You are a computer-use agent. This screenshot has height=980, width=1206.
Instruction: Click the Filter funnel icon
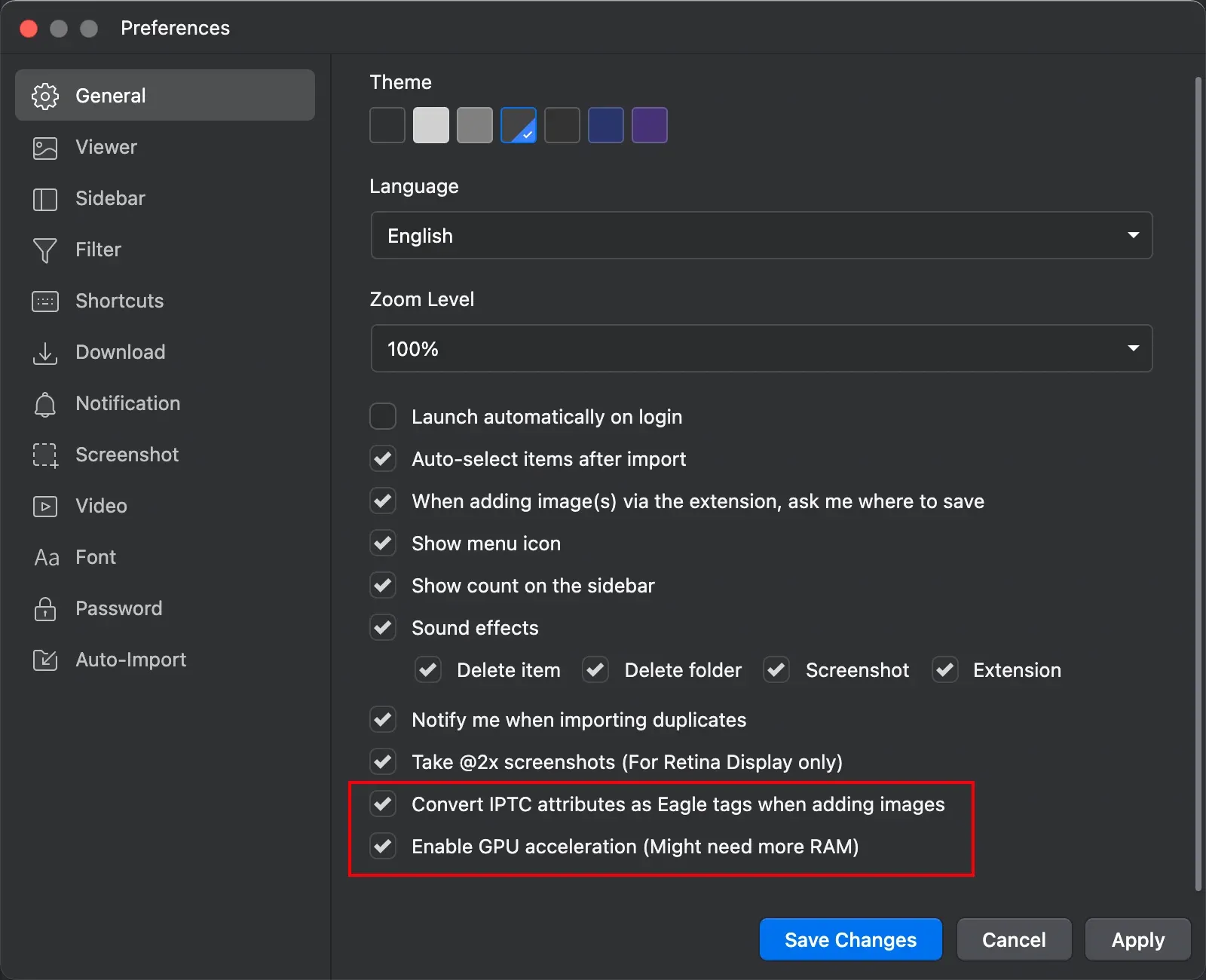click(x=45, y=250)
